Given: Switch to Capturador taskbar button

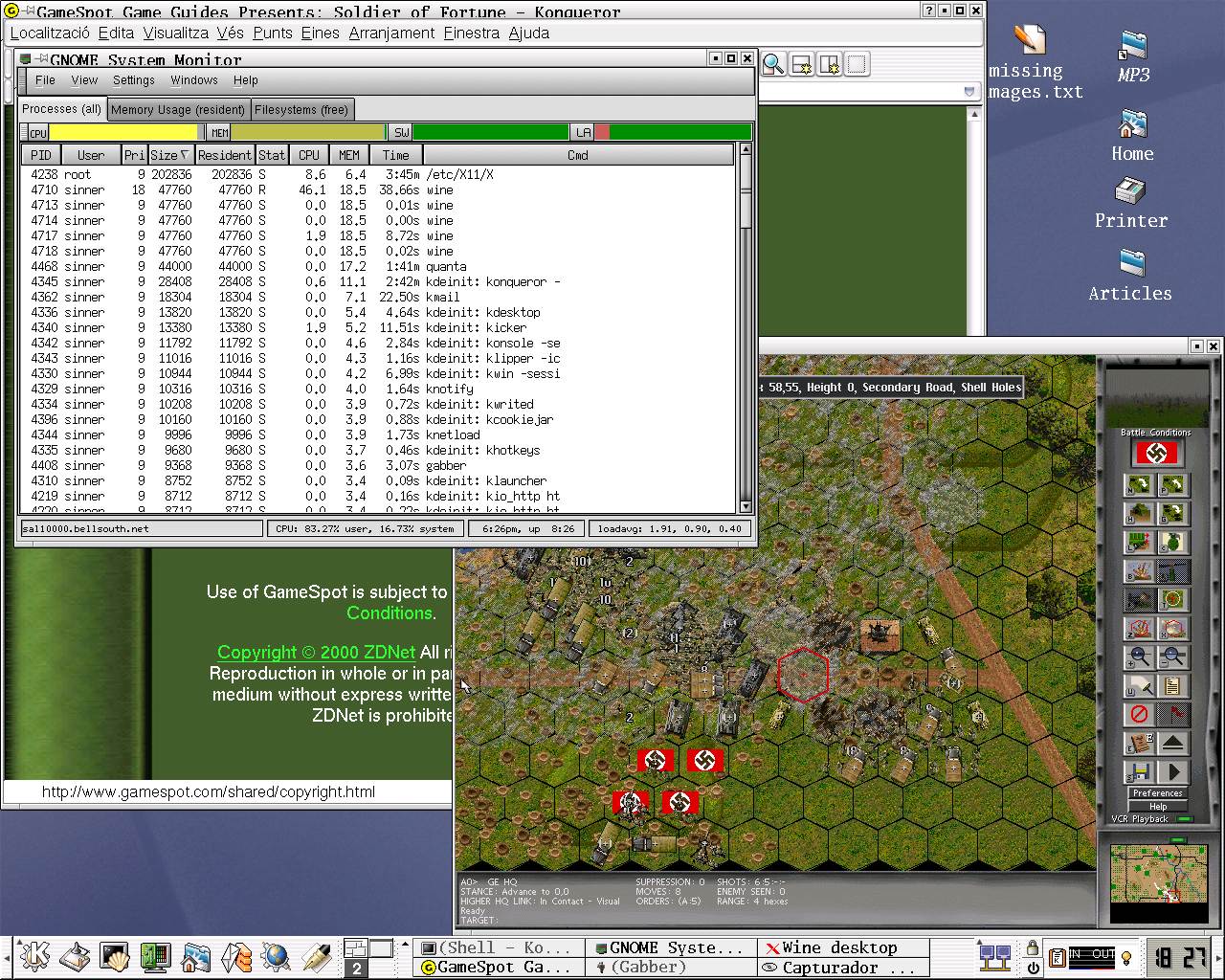Looking at the screenshot, I should 842,968.
